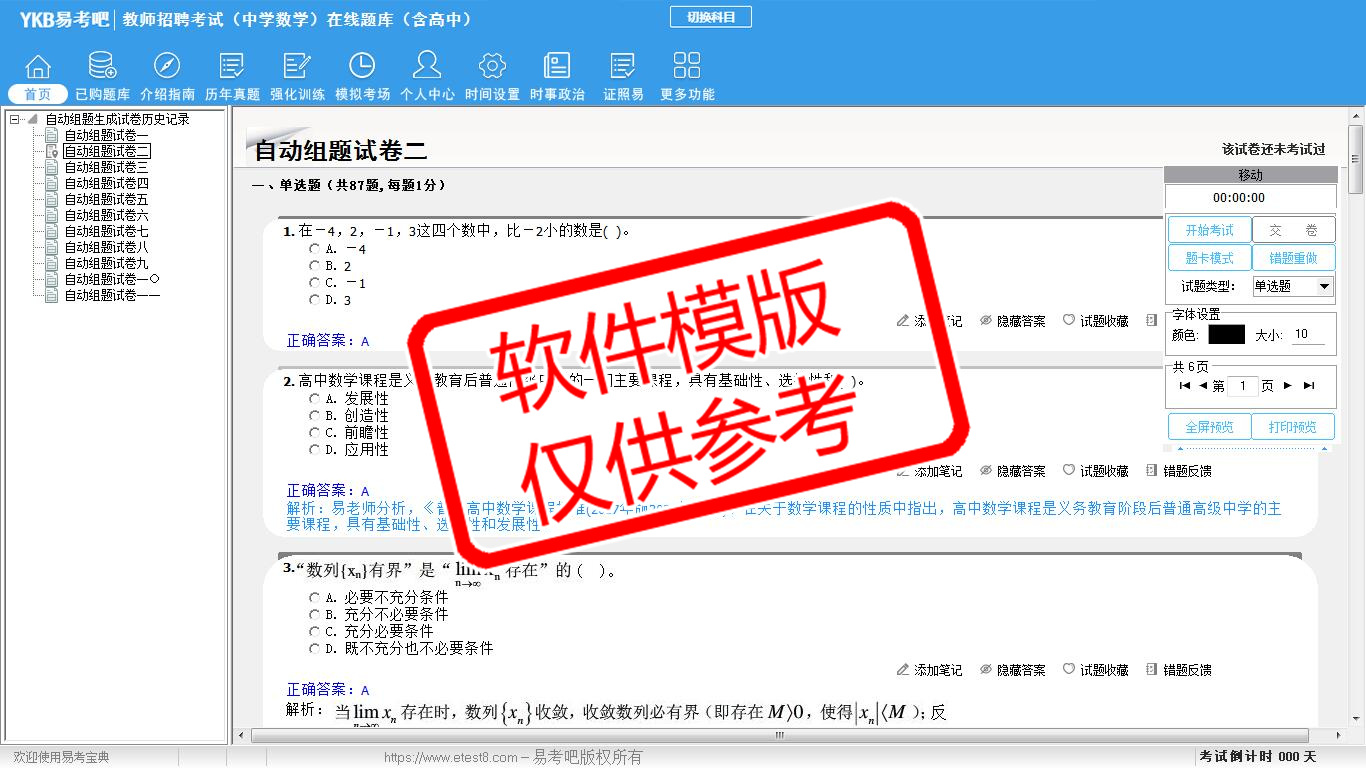Switch to the 首页 tab
Screen dimensions: 1366x768
coord(38,94)
